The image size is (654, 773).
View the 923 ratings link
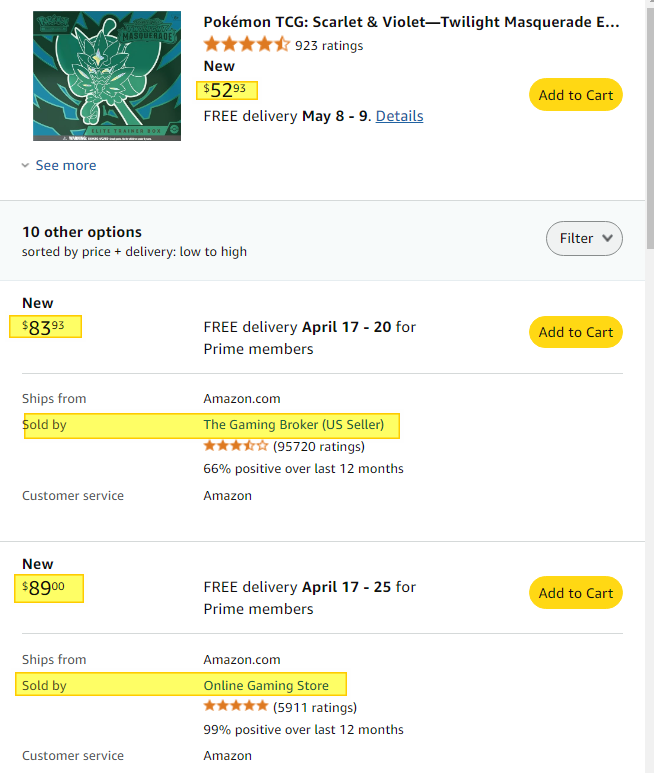point(329,45)
